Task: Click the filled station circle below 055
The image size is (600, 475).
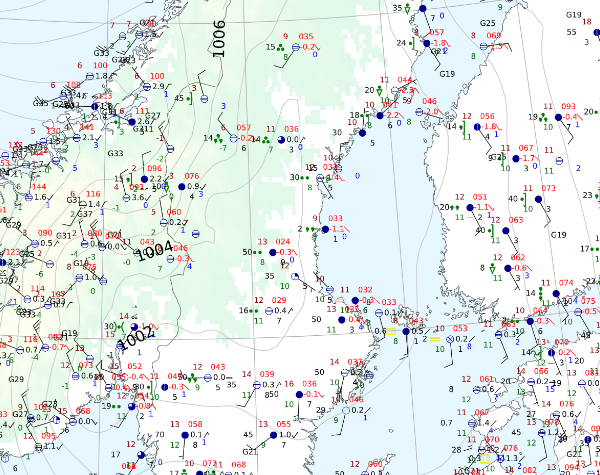Action: [x=273, y=435]
